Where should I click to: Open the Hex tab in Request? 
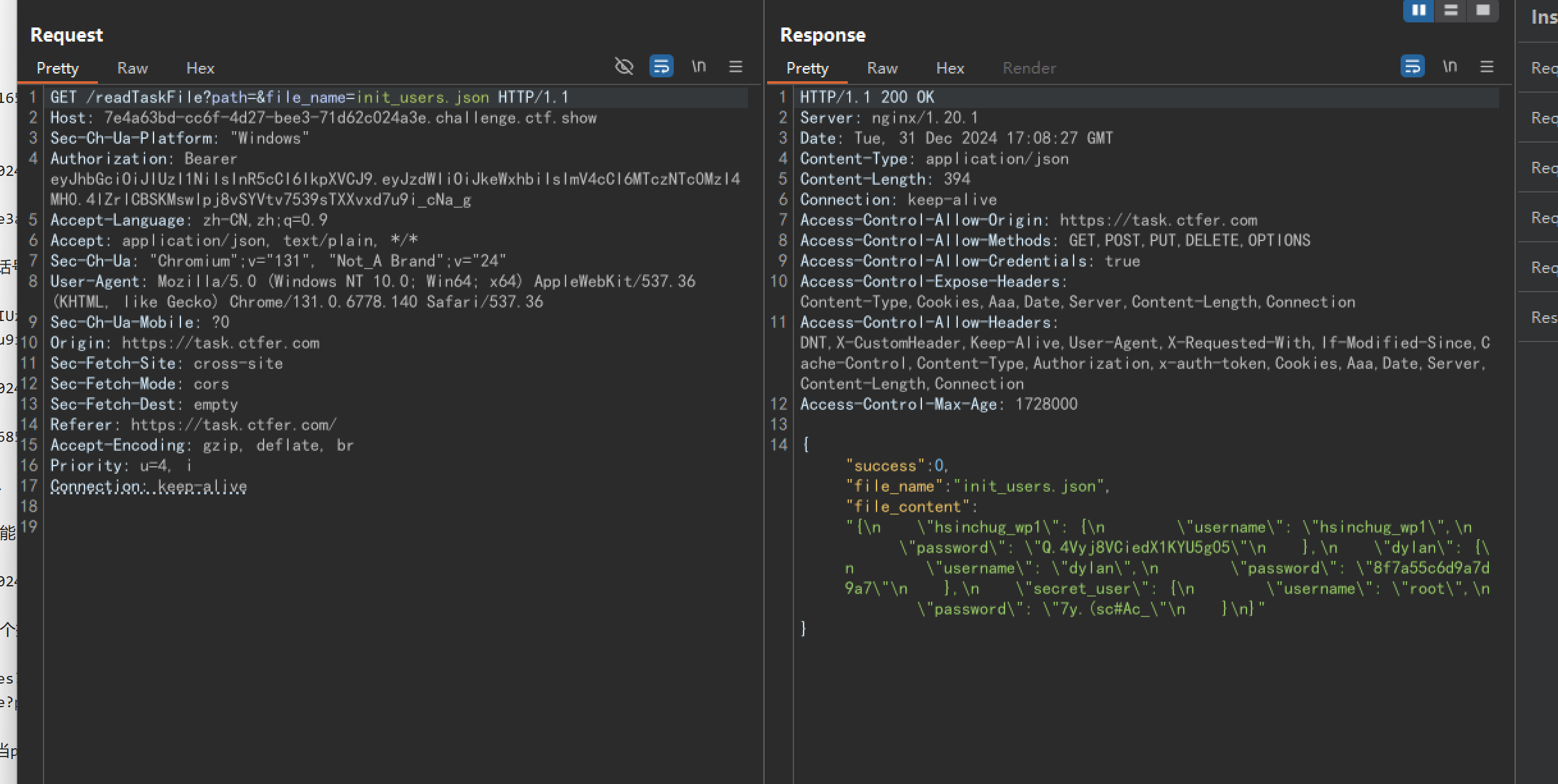[x=200, y=68]
